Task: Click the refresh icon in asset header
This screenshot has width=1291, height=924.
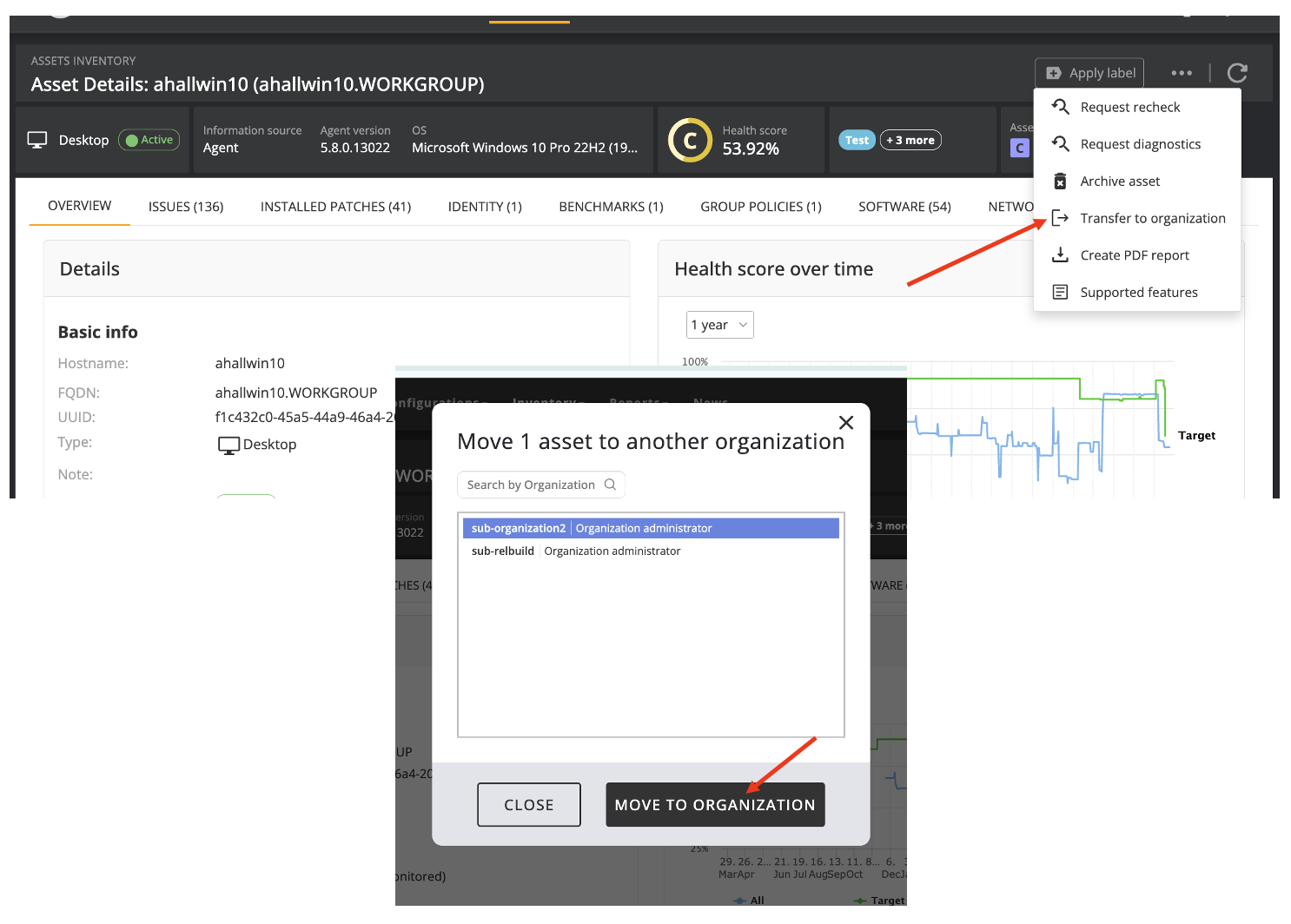Action: (x=1237, y=73)
